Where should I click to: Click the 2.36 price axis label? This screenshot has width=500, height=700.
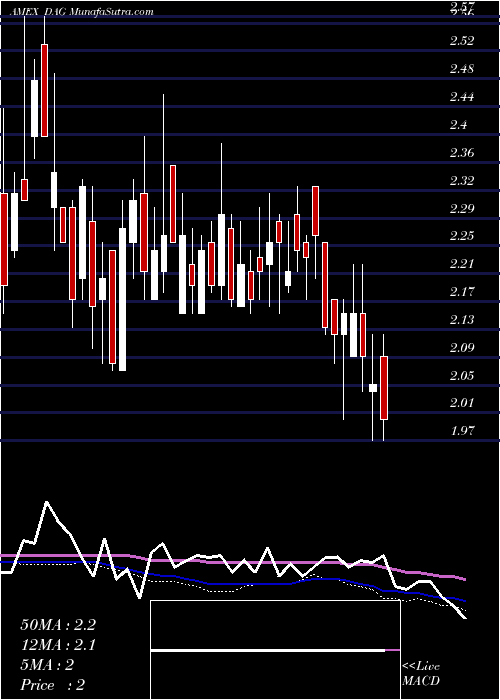[x=462, y=153]
